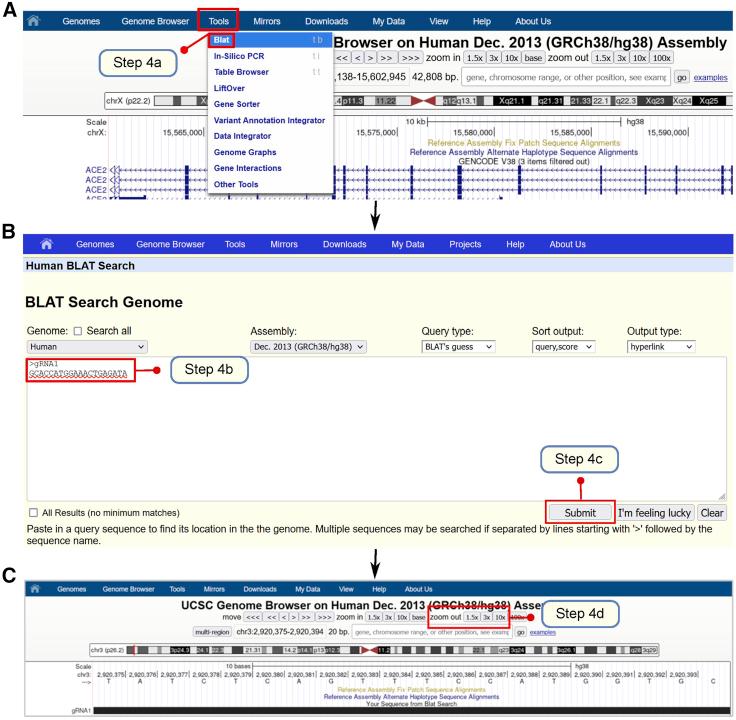This screenshot has height=720, width=736.
Task: Open Projects menu on BLAT Search page
Action: [465, 244]
